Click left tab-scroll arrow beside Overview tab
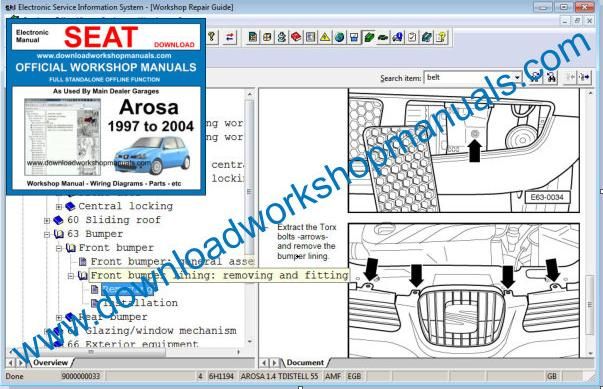Image resolution: width=603 pixels, height=389 pixels. (10, 362)
